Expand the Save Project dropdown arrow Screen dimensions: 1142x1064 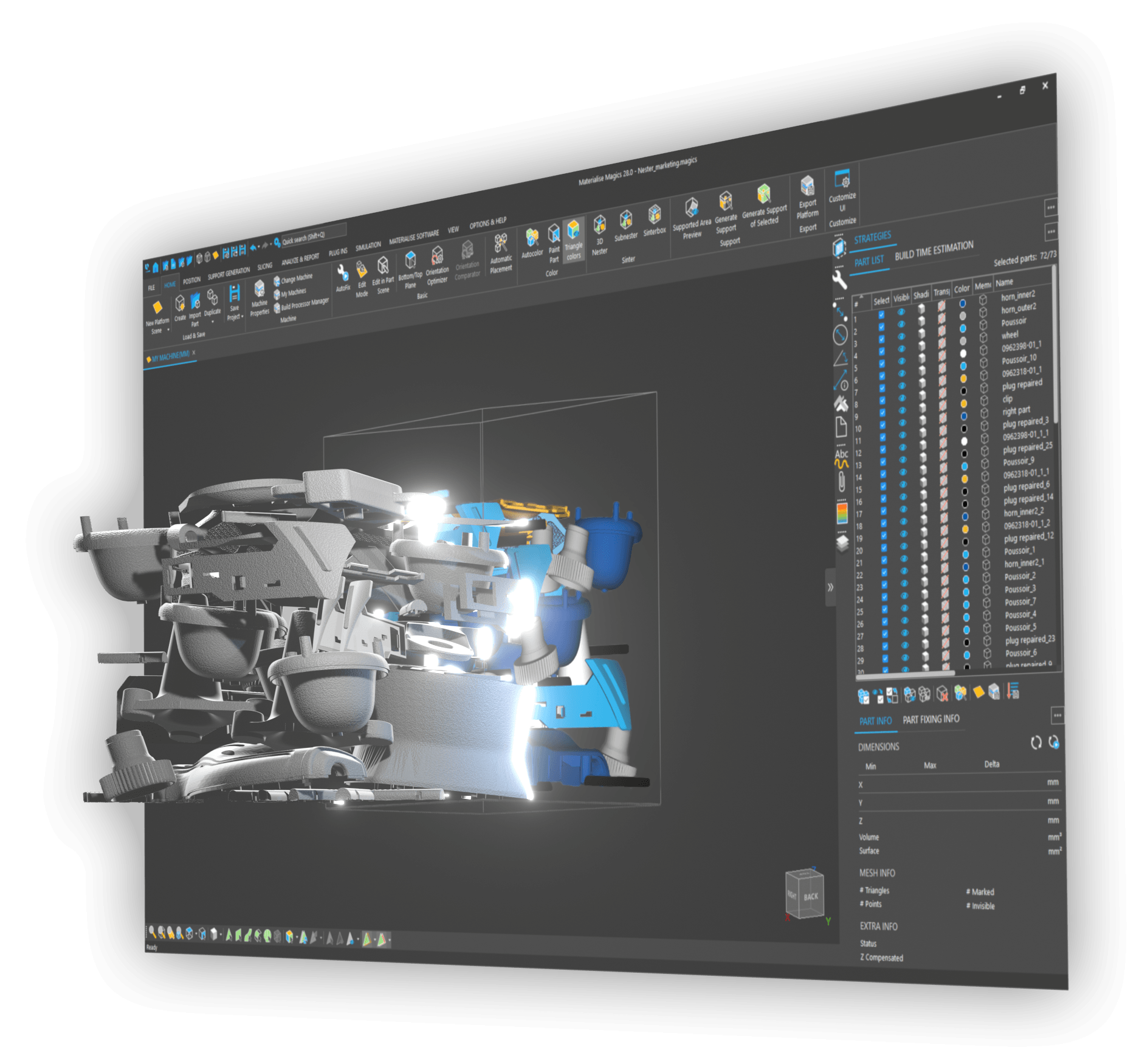click(x=242, y=317)
